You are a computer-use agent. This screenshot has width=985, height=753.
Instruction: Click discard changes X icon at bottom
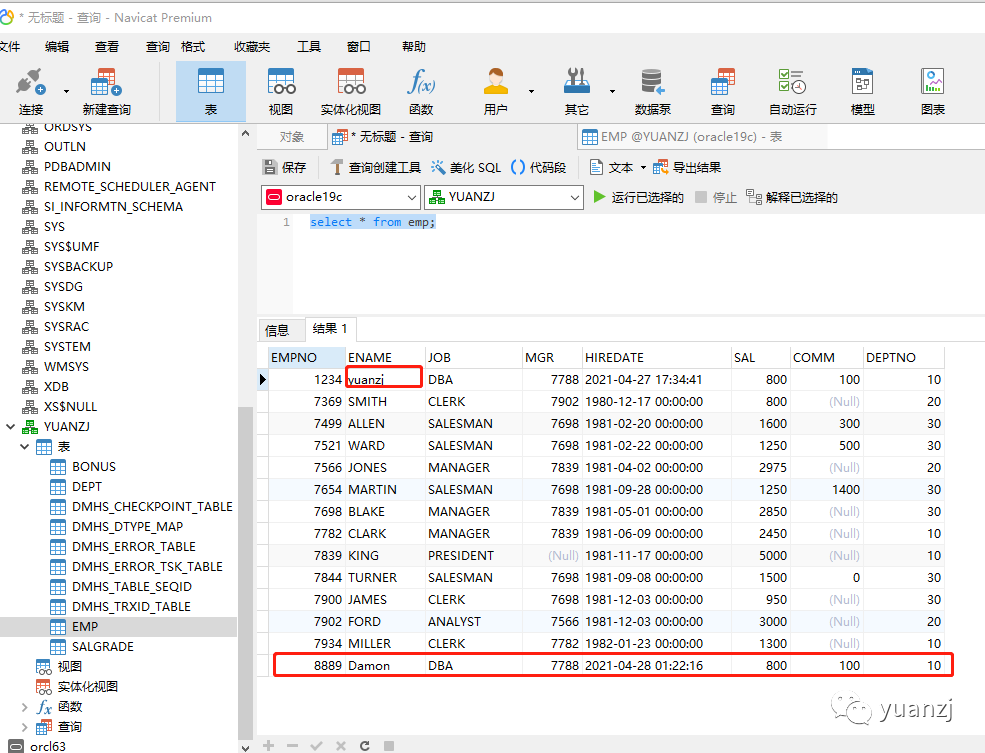[x=340, y=745]
